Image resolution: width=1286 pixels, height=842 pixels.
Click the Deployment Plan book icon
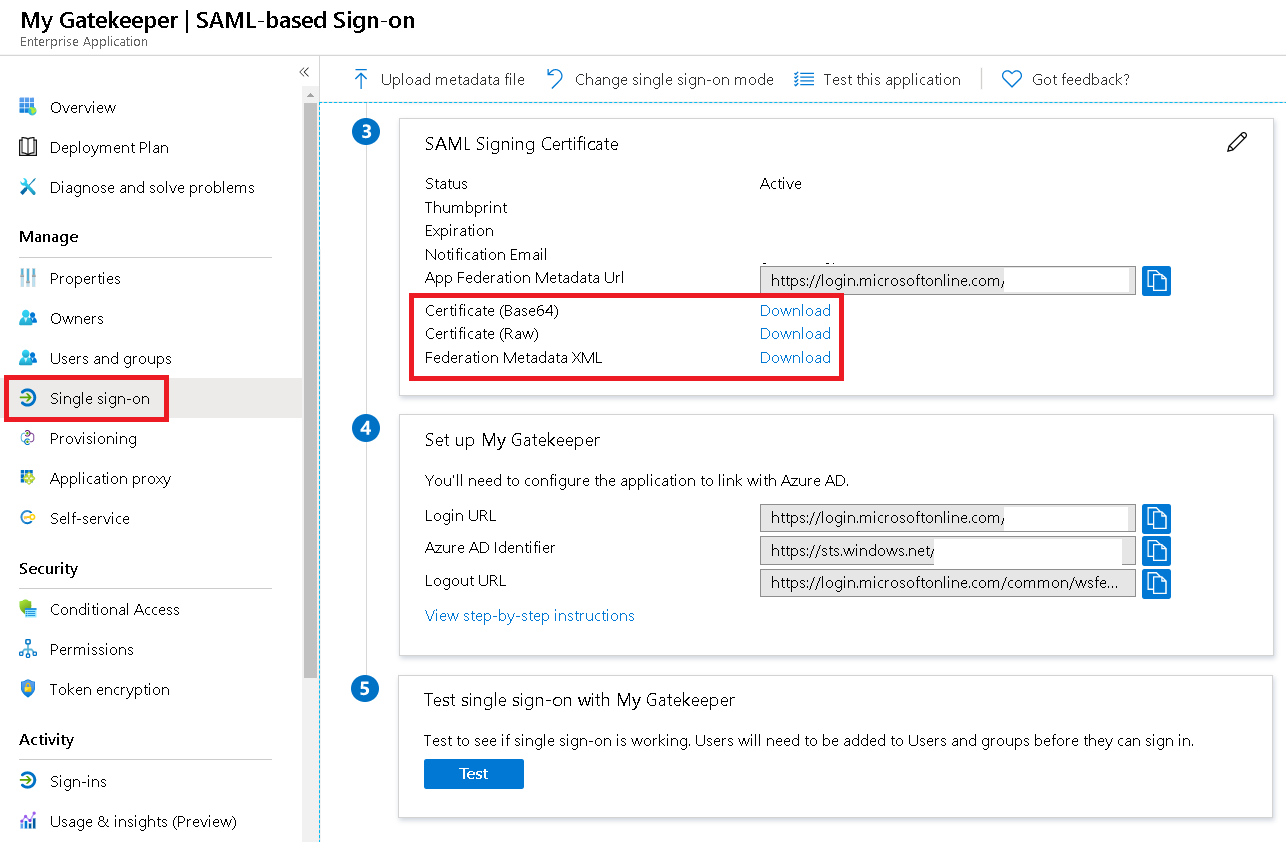(x=28, y=147)
